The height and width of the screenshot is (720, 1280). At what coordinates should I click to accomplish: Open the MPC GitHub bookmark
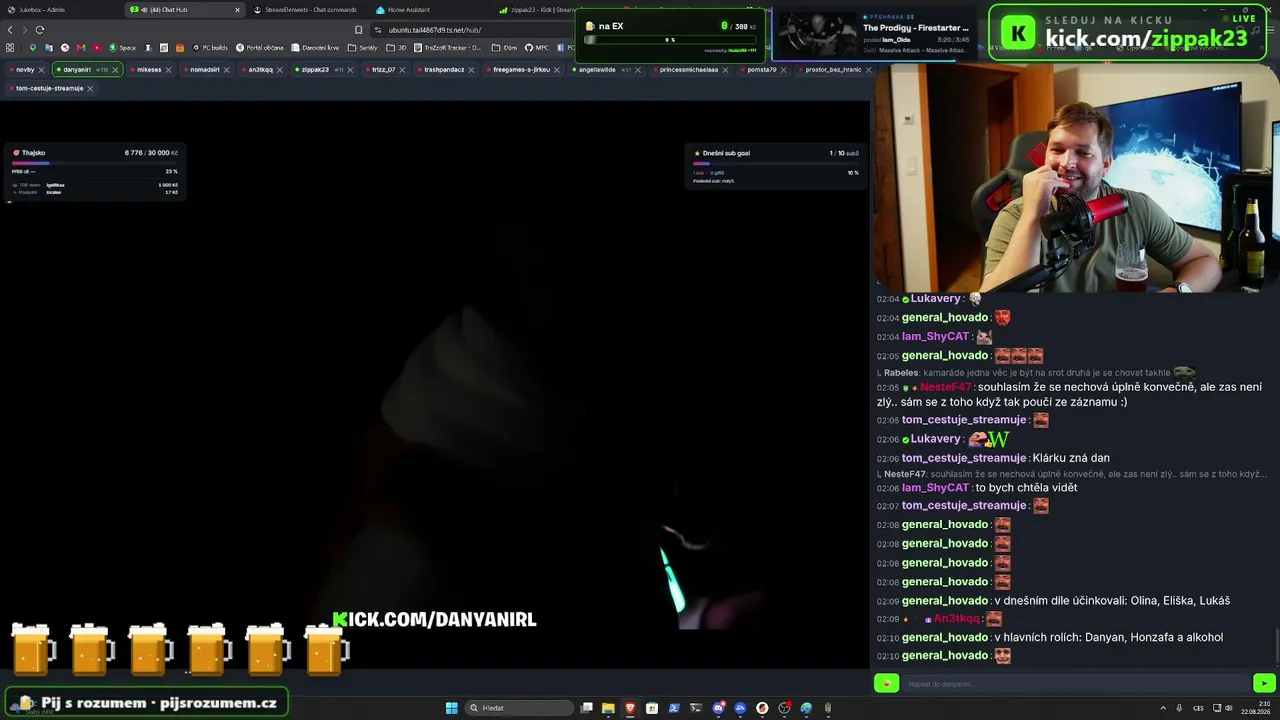coord(537,48)
